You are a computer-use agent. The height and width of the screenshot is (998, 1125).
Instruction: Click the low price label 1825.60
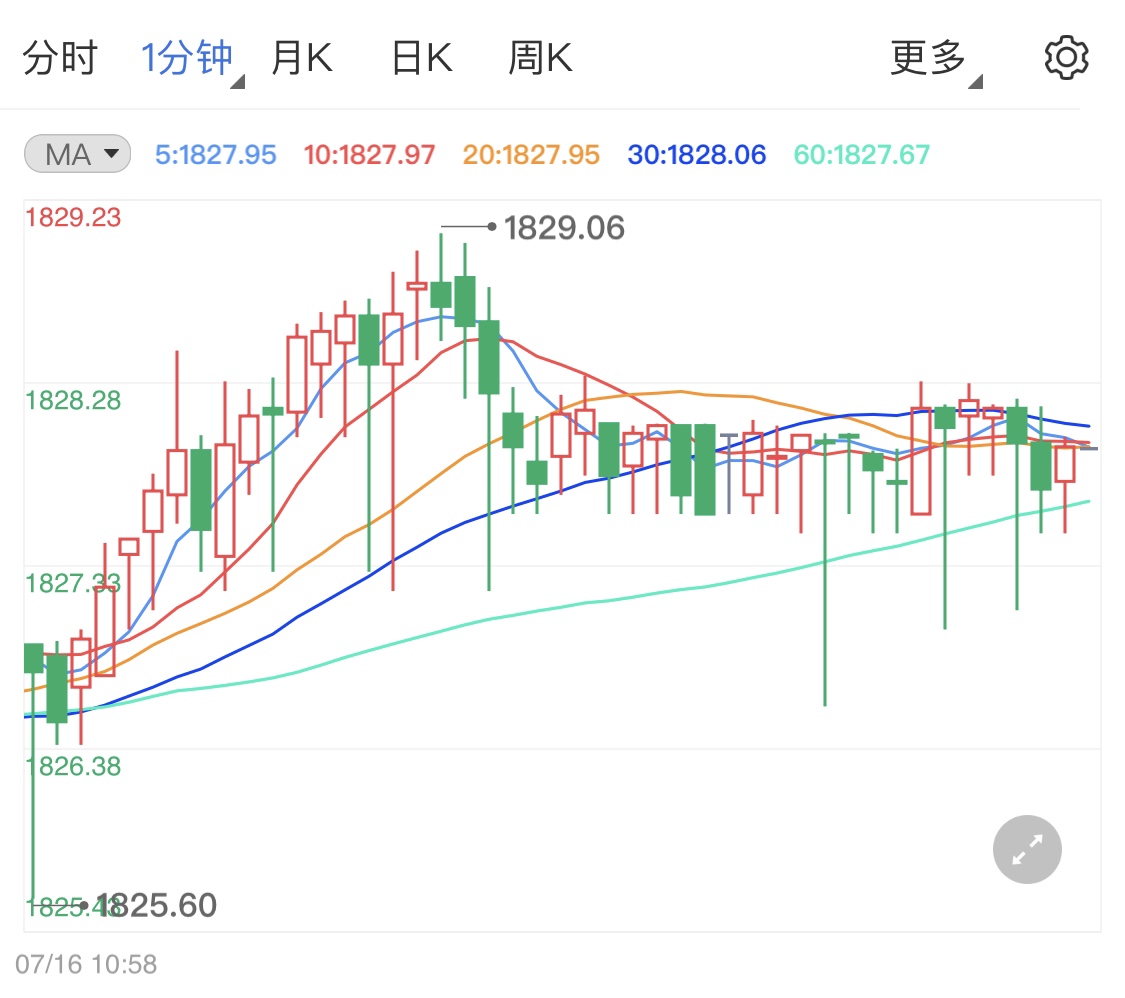156,905
